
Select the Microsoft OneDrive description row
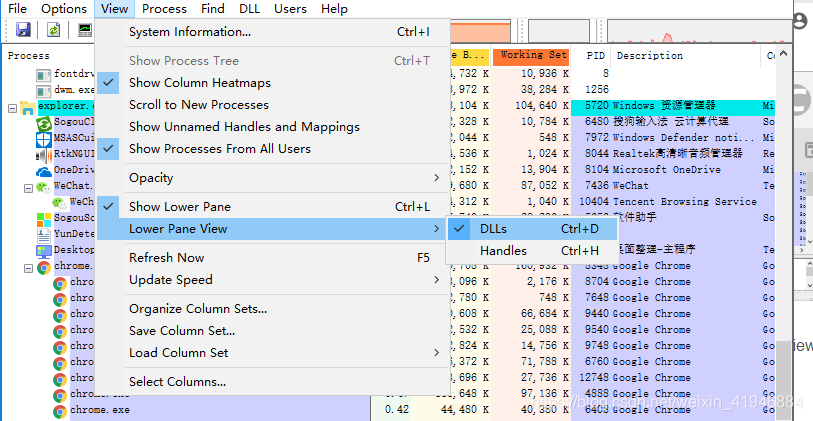[x=667, y=170]
